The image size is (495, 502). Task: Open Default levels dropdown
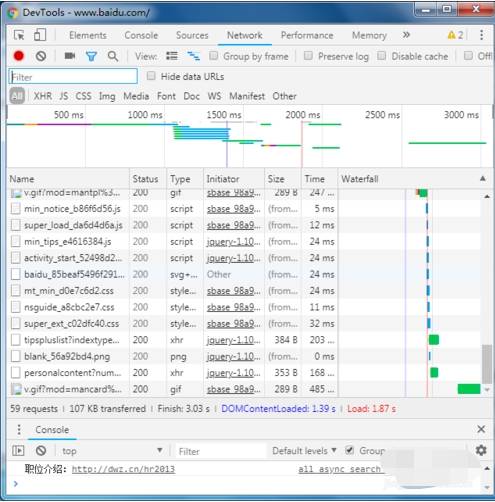click(304, 451)
